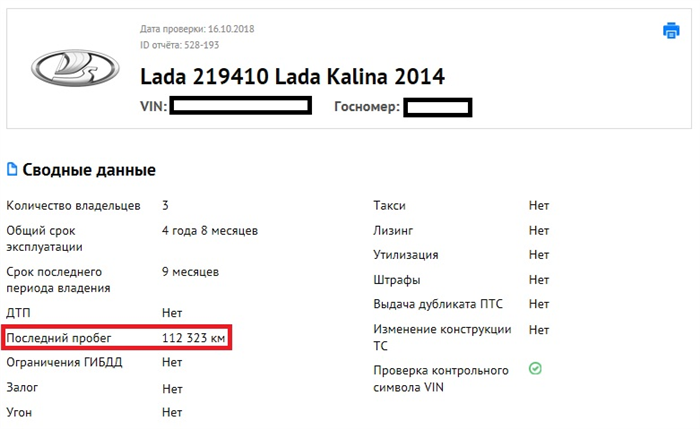Image resolution: width=700 pixels, height=429 pixels.
Task: Click the Нет value for Угон
Action: pyautogui.click(x=172, y=412)
